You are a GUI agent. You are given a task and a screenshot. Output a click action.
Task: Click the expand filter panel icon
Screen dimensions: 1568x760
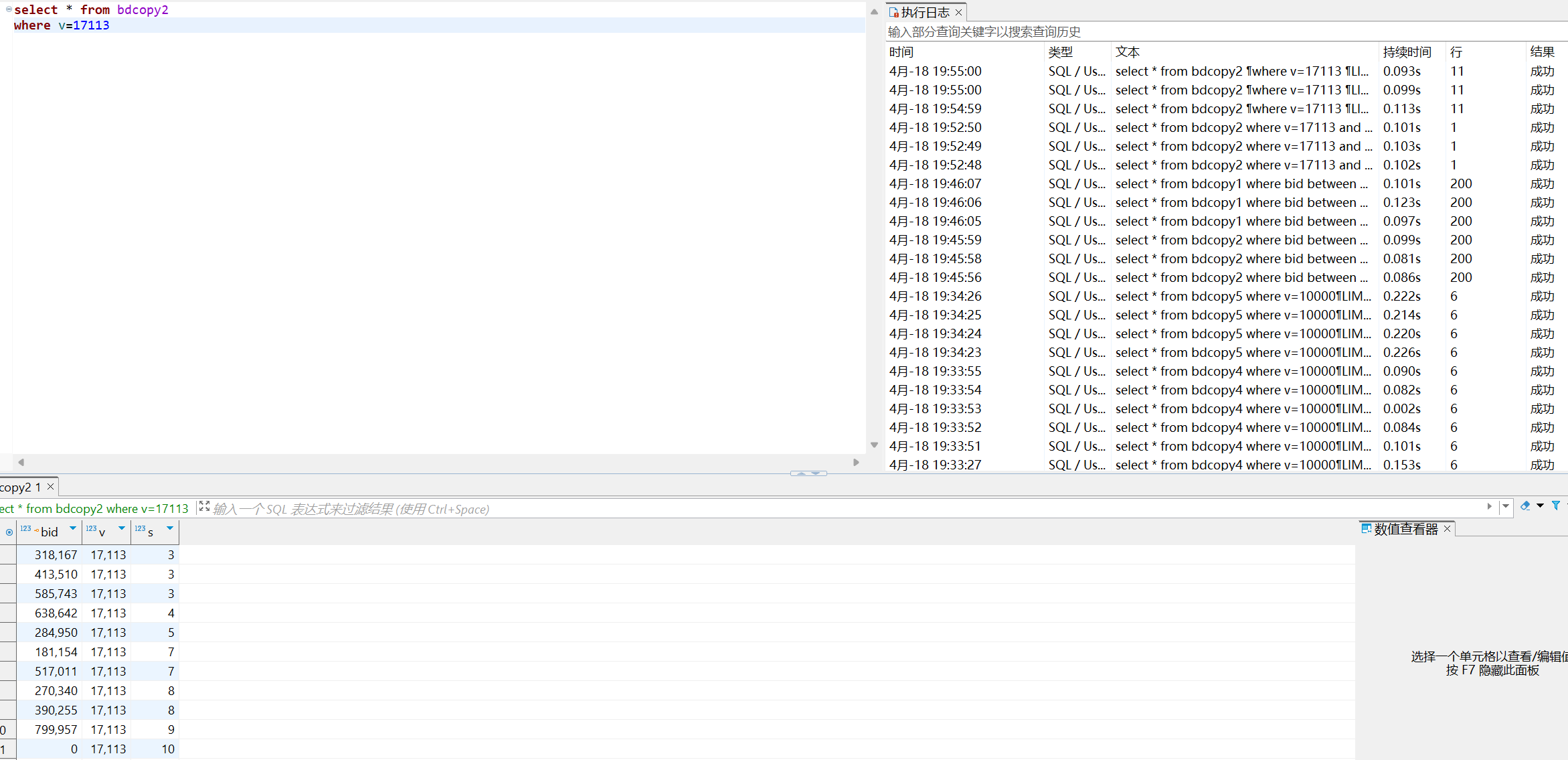click(204, 507)
